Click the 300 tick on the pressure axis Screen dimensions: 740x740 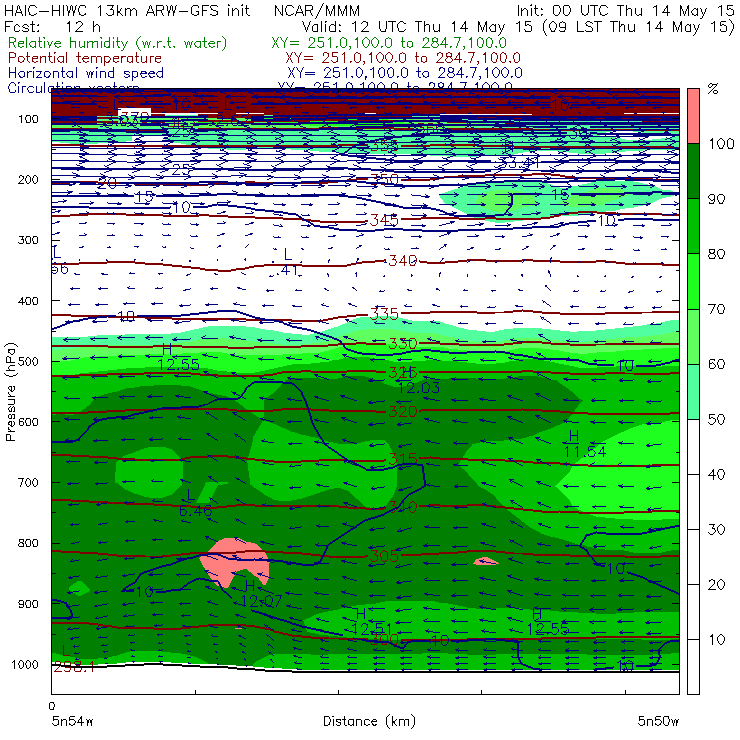pyautogui.click(x=28, y=240)
